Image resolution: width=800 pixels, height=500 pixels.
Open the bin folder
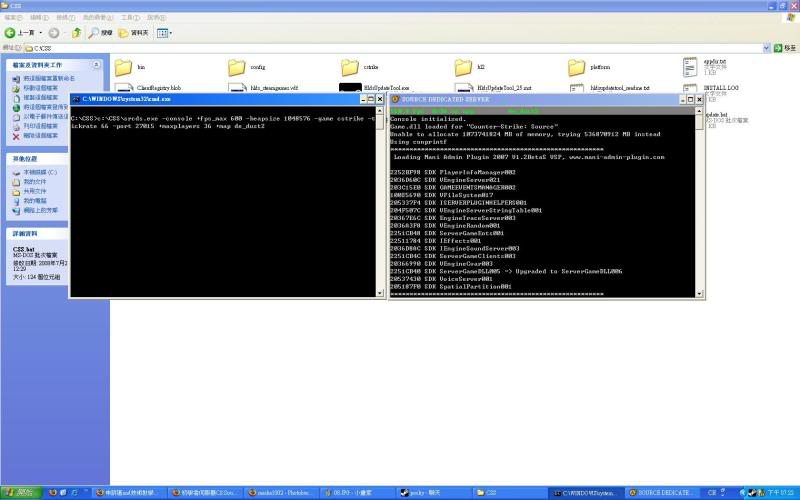[x=124, y=68]
